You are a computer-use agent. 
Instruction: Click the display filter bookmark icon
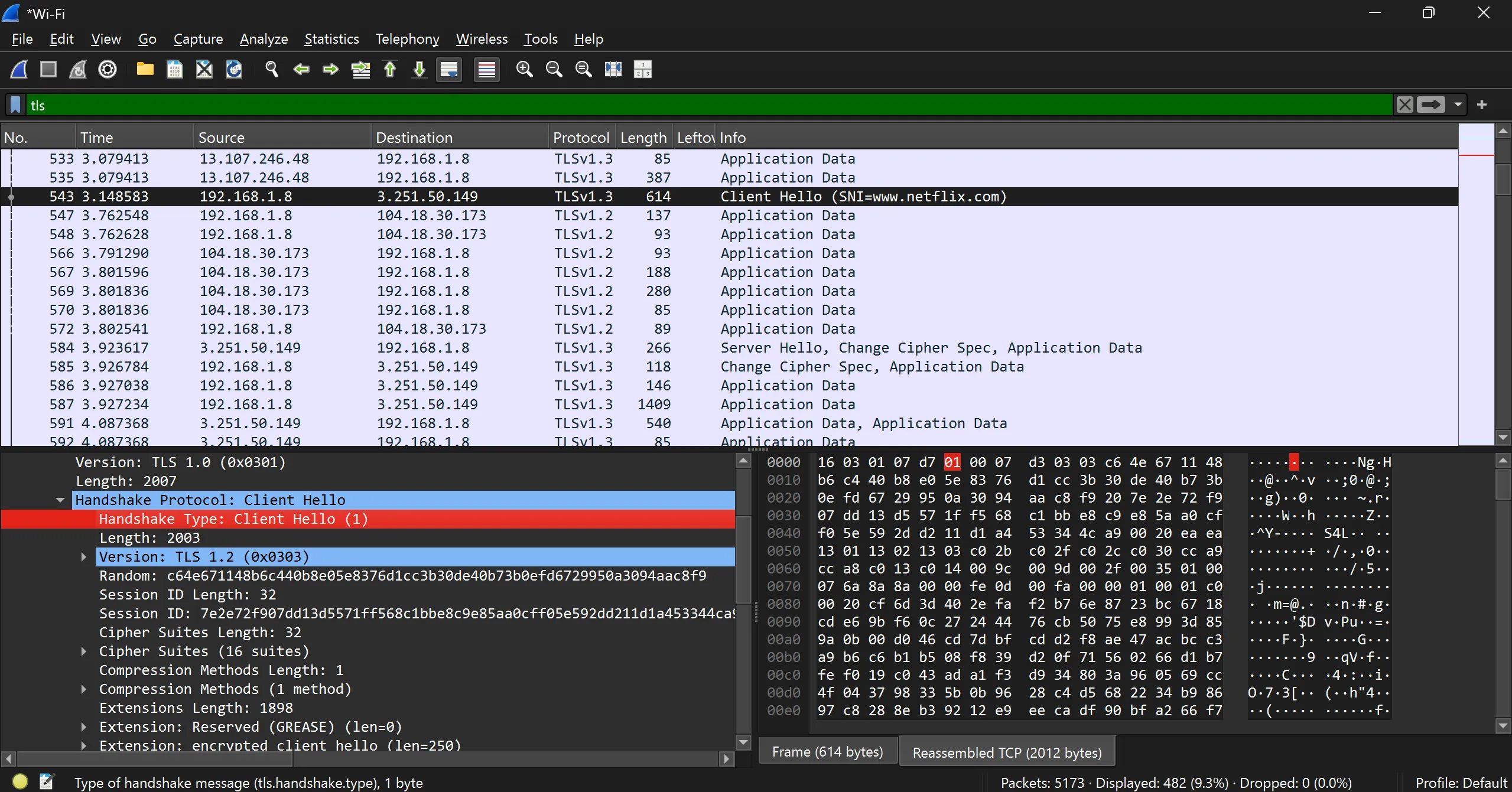pyautogui.click(x=16, y=105)
